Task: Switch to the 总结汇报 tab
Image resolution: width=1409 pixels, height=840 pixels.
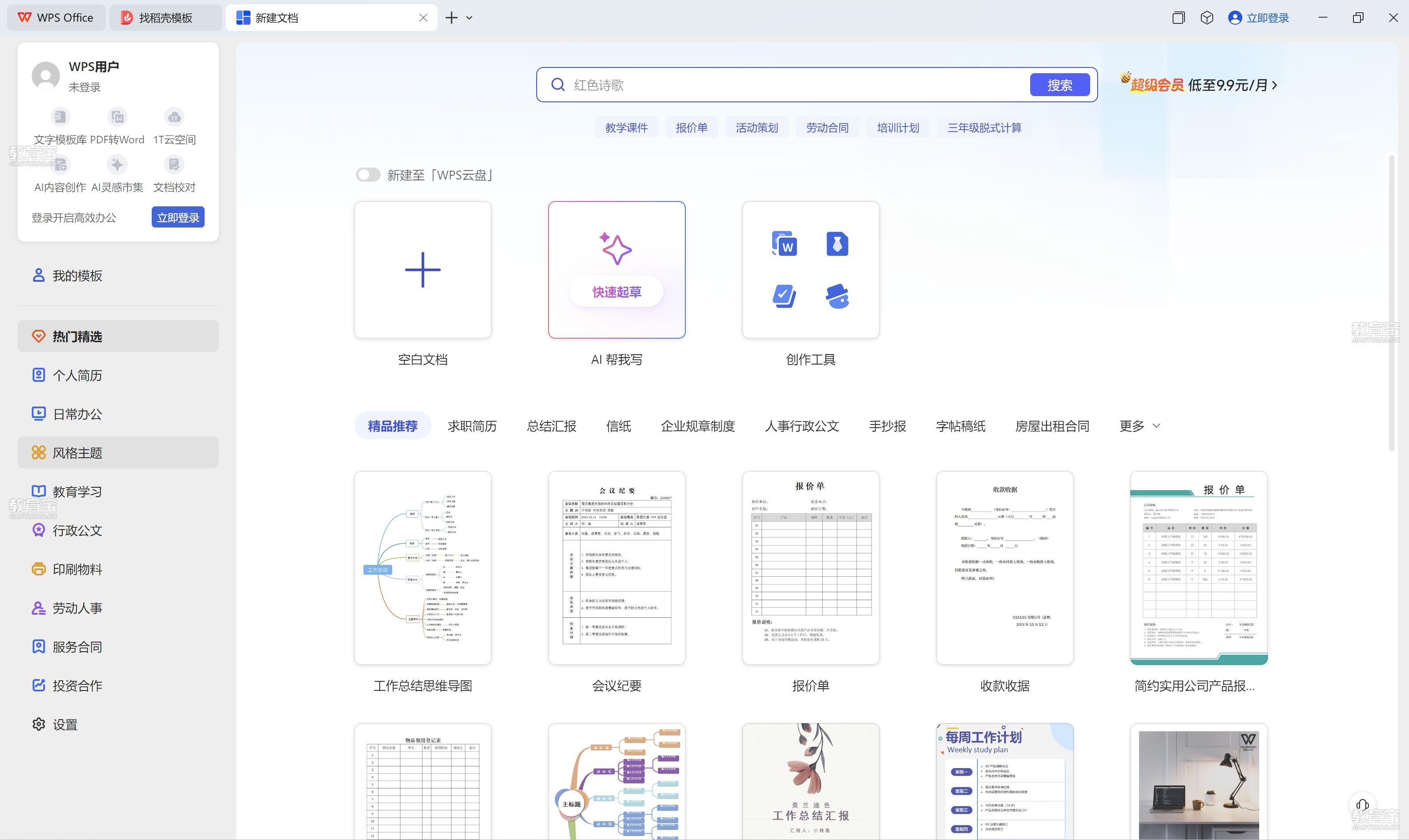Action: coord(551,426)
